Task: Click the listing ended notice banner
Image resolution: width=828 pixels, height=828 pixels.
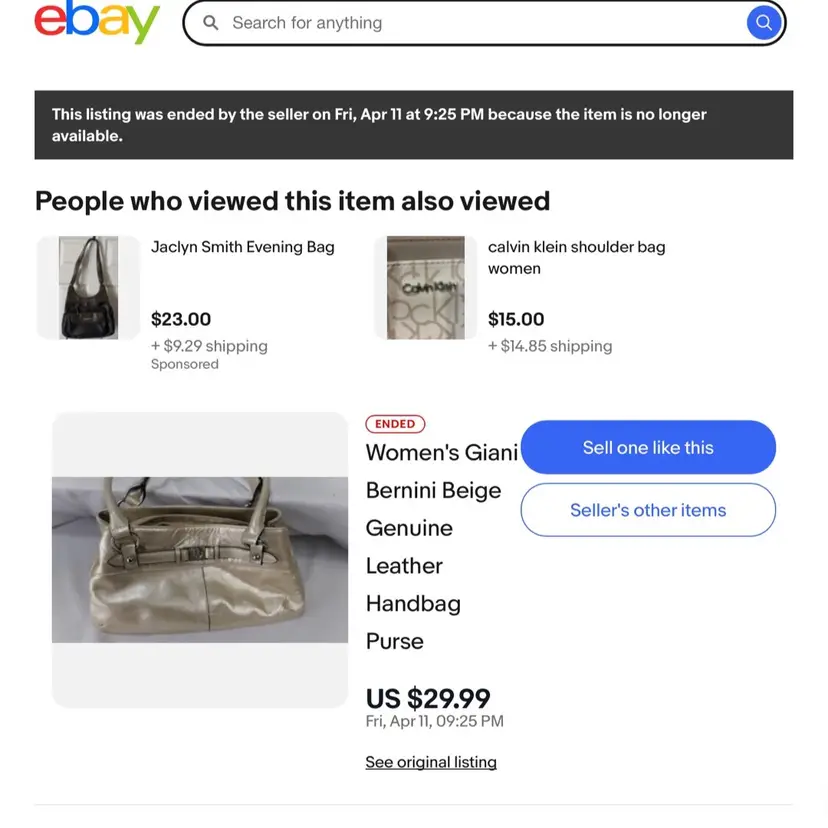Action: click(414, 125)
